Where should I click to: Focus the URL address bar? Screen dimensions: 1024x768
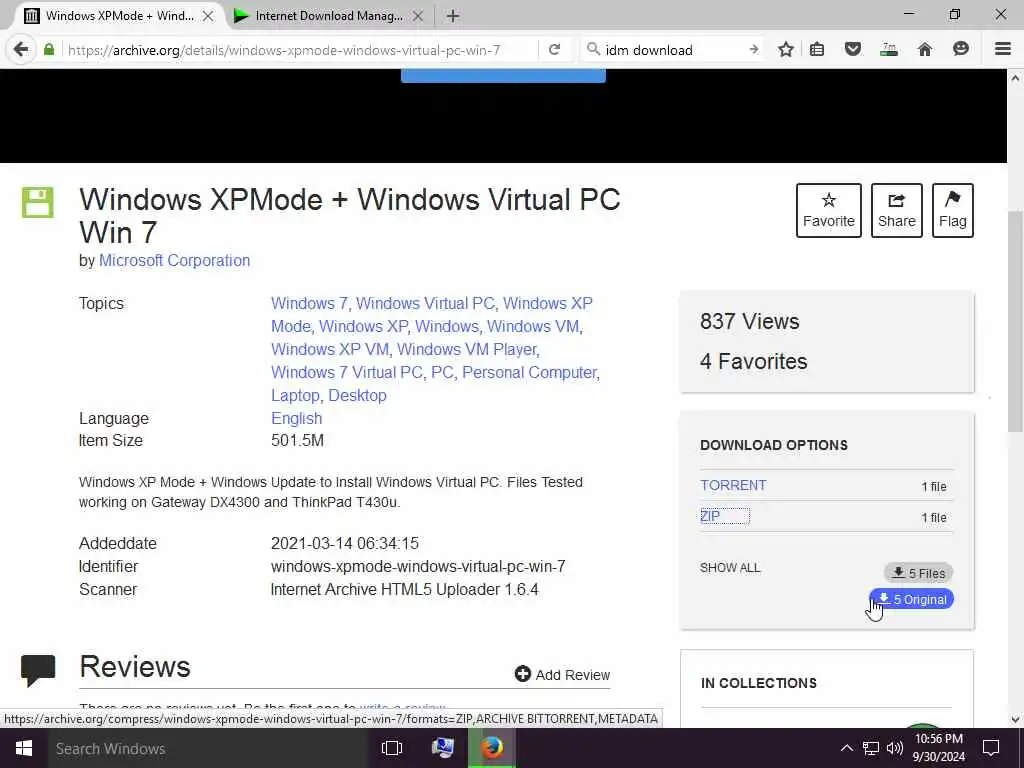300,50
